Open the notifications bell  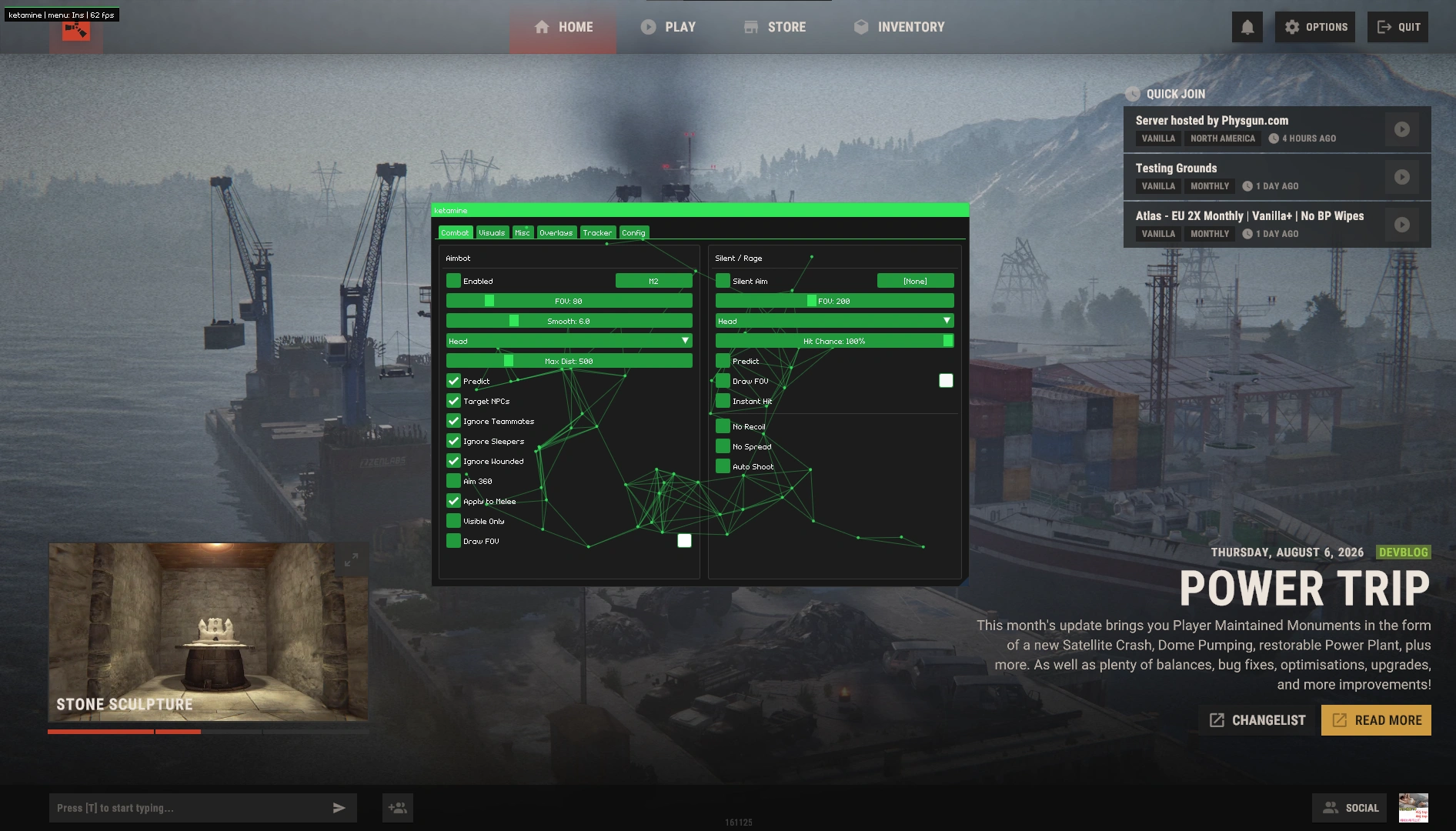[1247, 27]
